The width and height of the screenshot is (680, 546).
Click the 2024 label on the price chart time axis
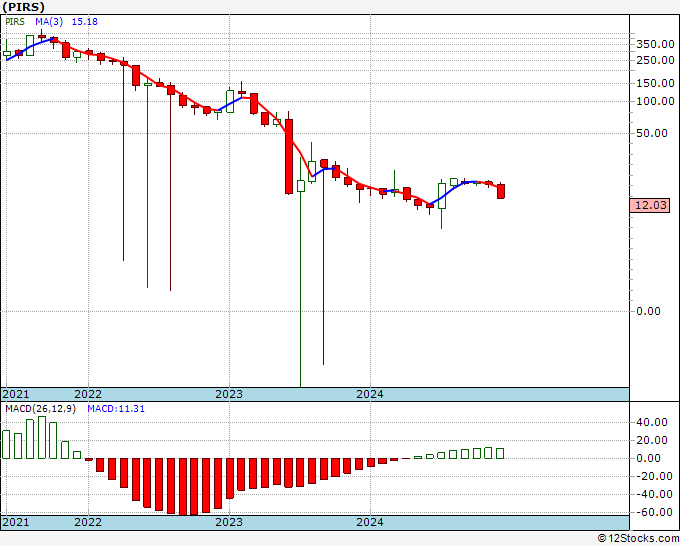point(370,394)
